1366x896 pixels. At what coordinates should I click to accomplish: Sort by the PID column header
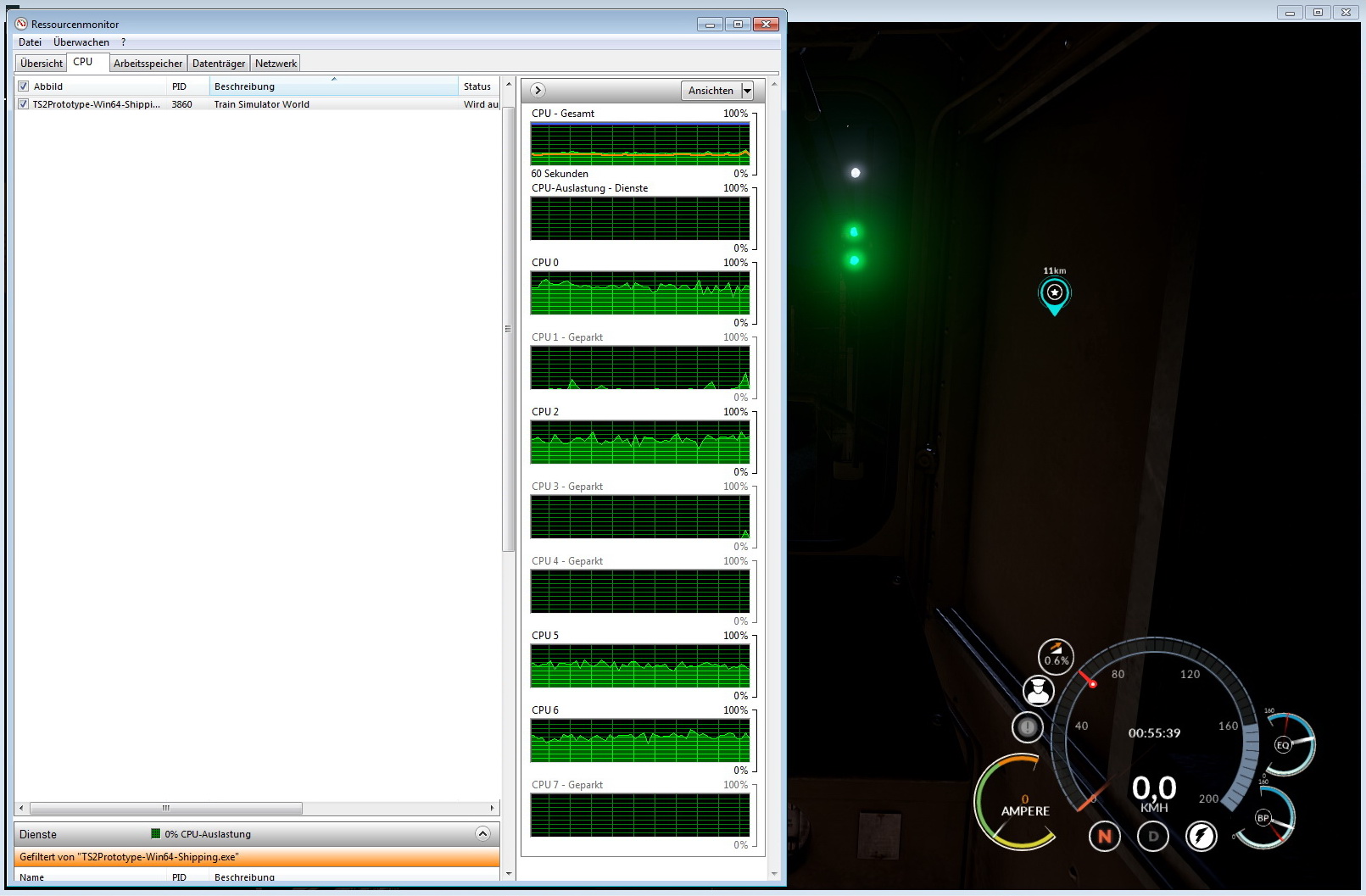click(x=188, y=86)
